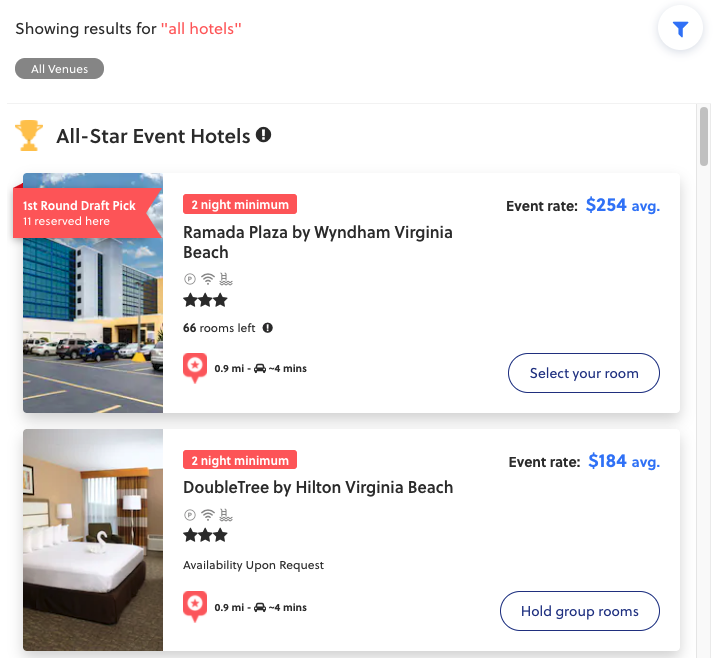Click the DoubleTree room photo
This screenshot has height=658, width=716.
pyautogui.click(x=93, y=541)
